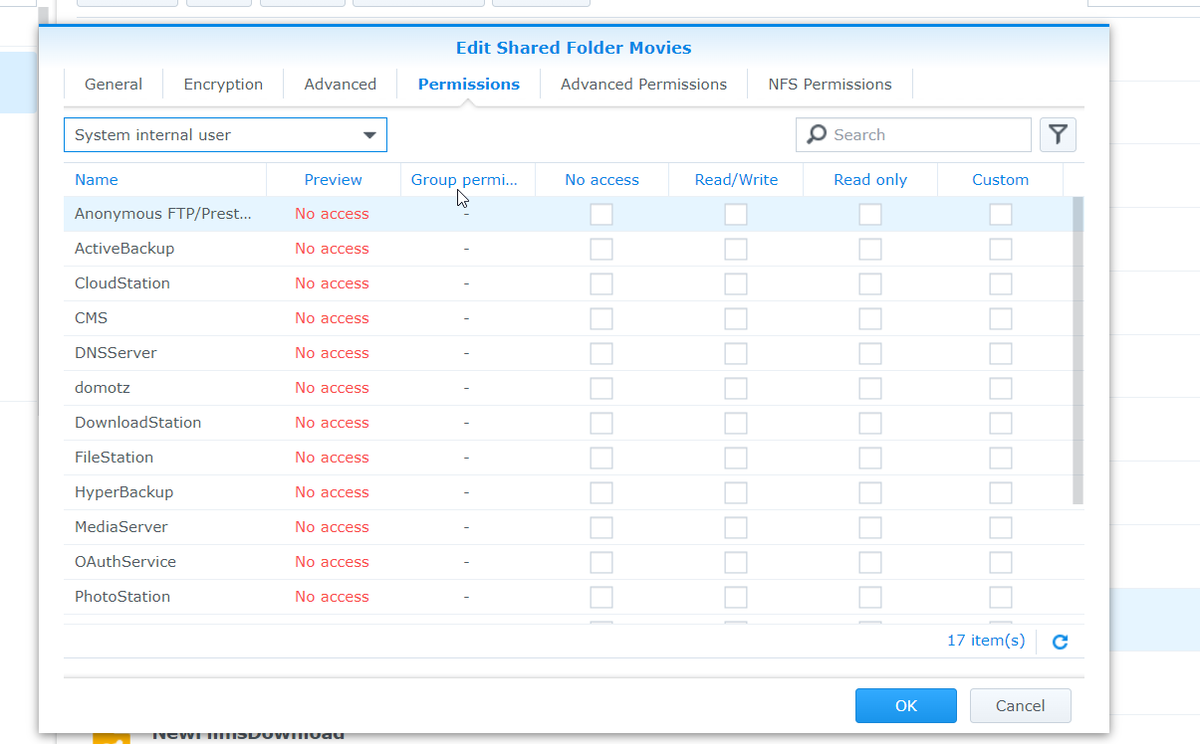This screenshot has width=1200, height=744.
Task: Select the CloudStation user row
Action: (x=568, y=284)
